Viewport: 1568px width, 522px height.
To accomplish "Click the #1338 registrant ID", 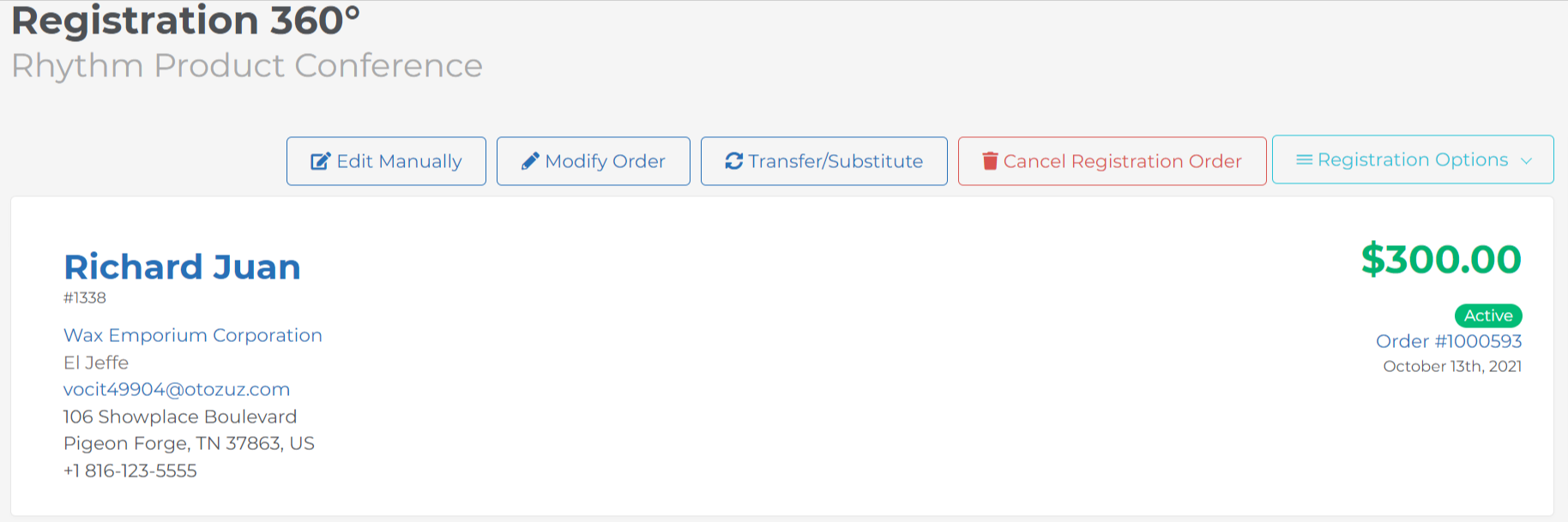I will click(85, 297).
